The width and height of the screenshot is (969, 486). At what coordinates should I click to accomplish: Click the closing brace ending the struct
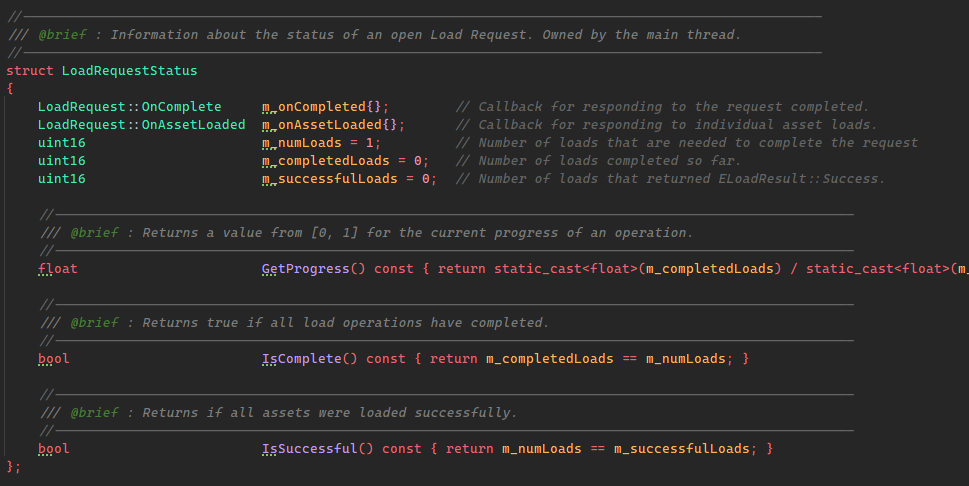(10, 466)
